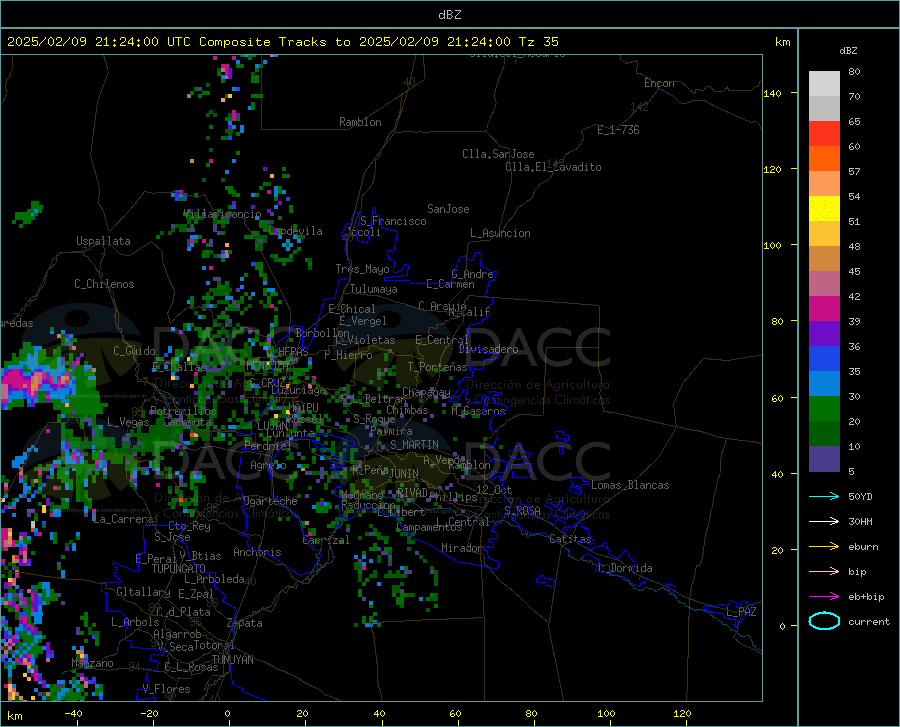Click the Lomas_Blancas map label
Image resolution: width=900 pixels, height=727 pixels.
(630, 485)
